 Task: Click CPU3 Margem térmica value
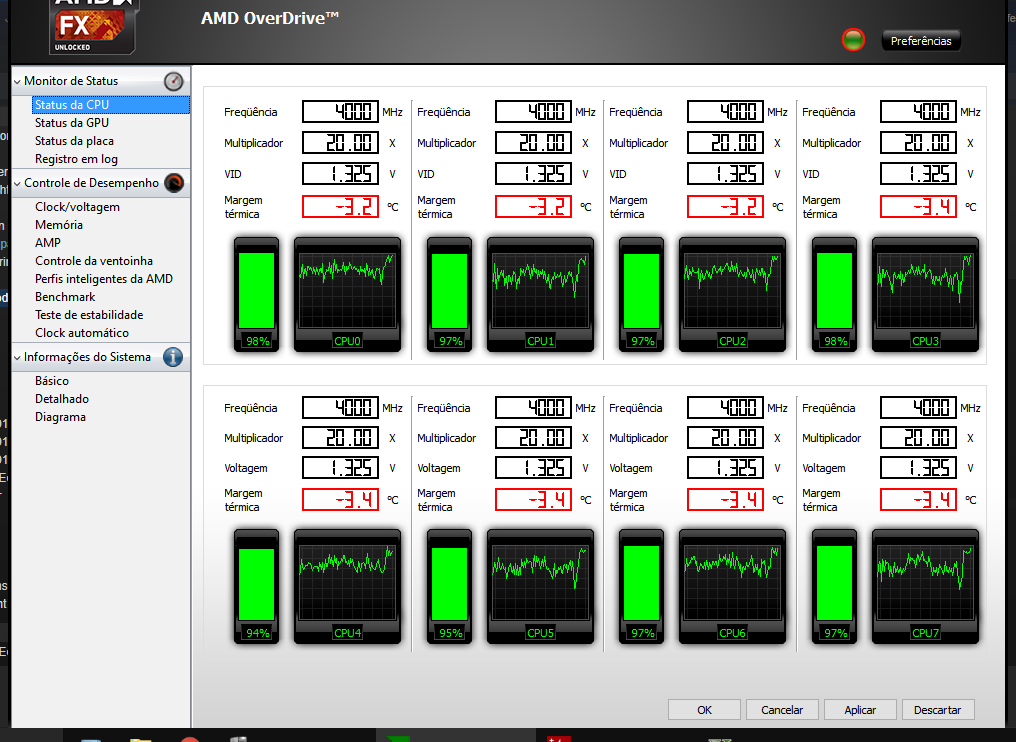click(918, 207)
